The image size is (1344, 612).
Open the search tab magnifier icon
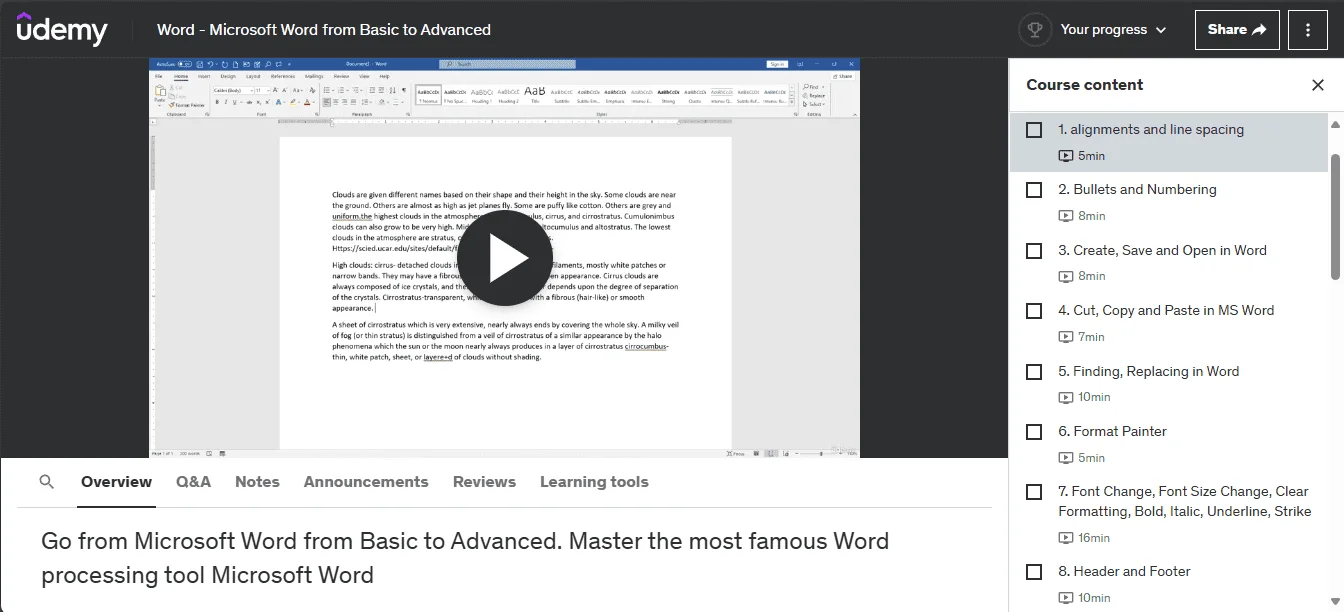(47, 482)
